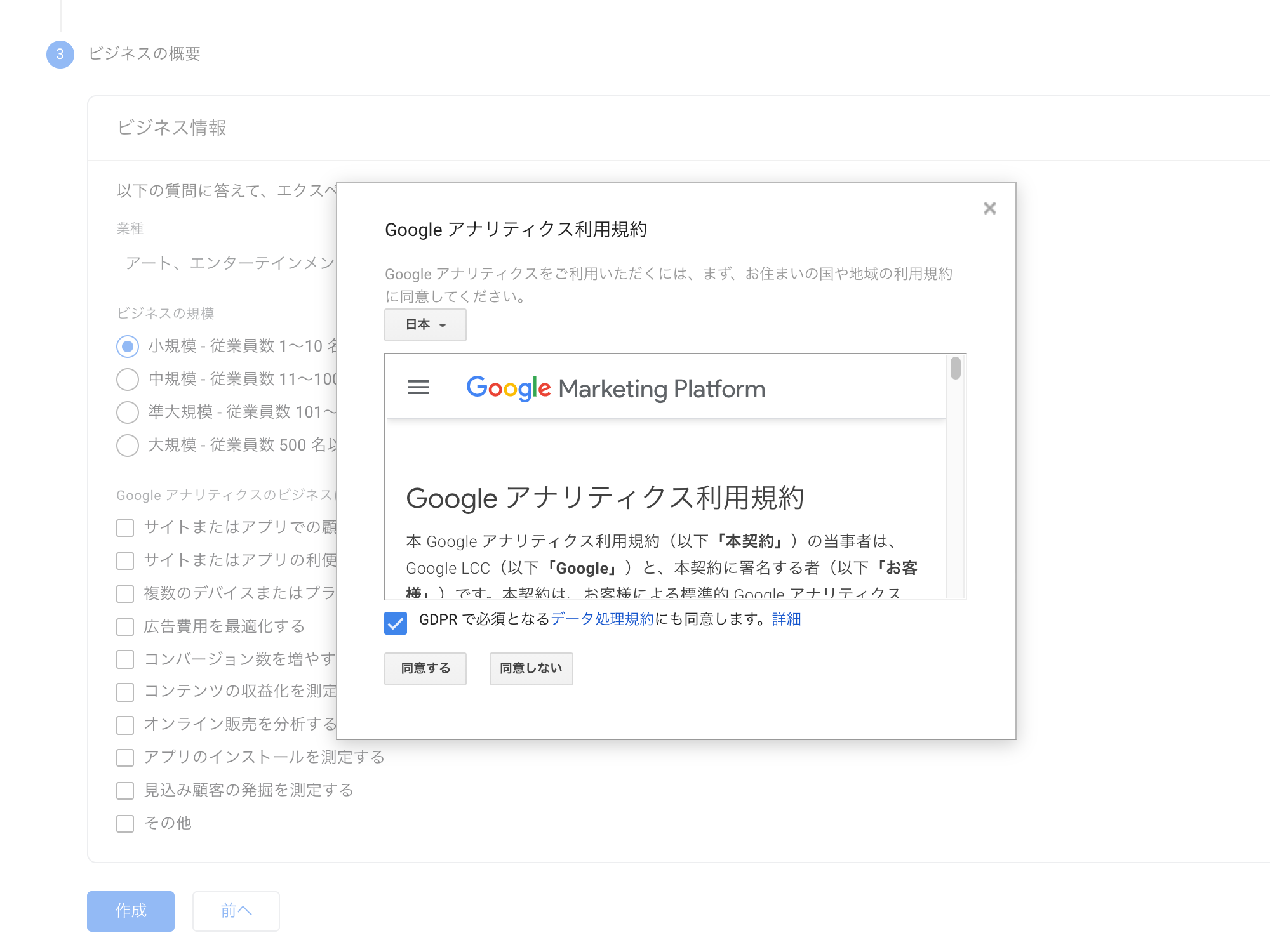The image size is (1270, 952).
Task: Click step 3 circle ビジネスの概要
Action: [x=60, y=54]
